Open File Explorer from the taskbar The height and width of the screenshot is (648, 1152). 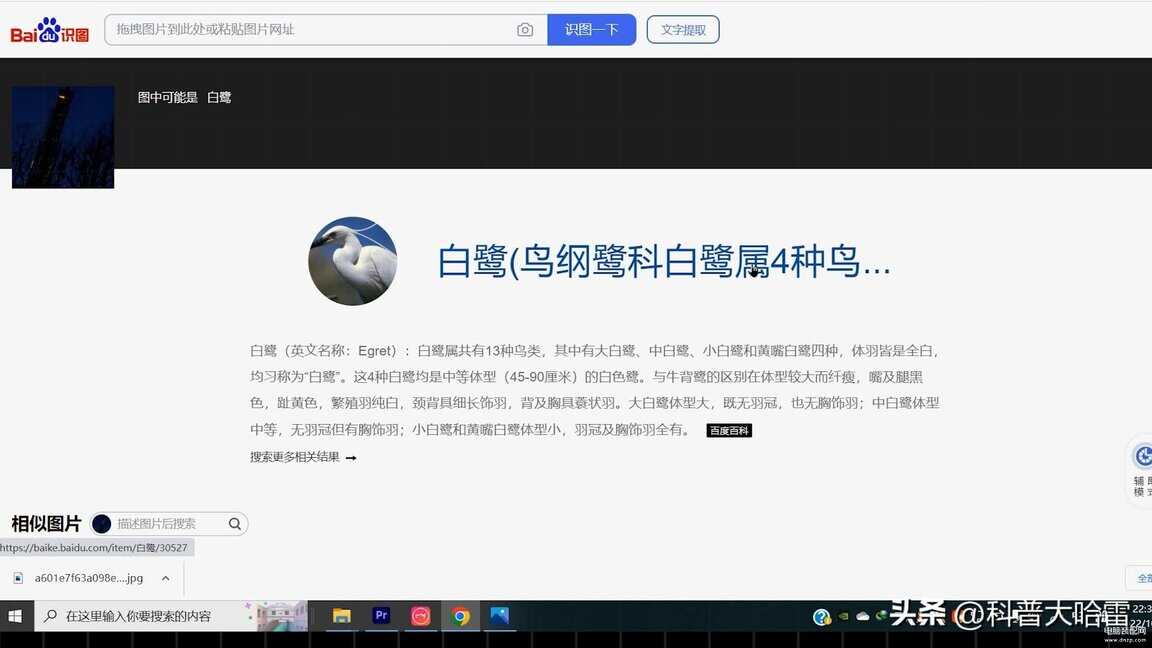pos(341,616)
